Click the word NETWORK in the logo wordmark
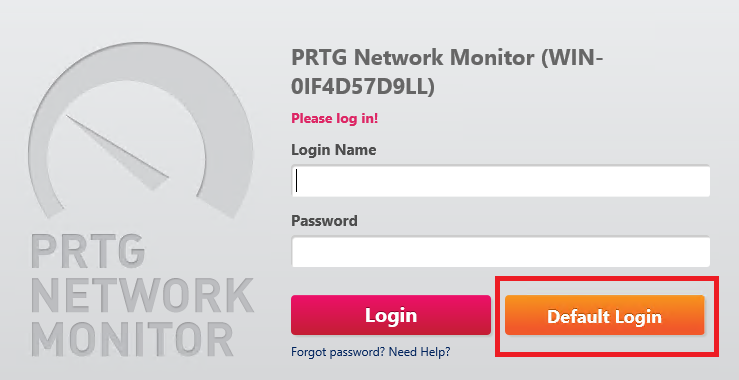 (142, 295)
